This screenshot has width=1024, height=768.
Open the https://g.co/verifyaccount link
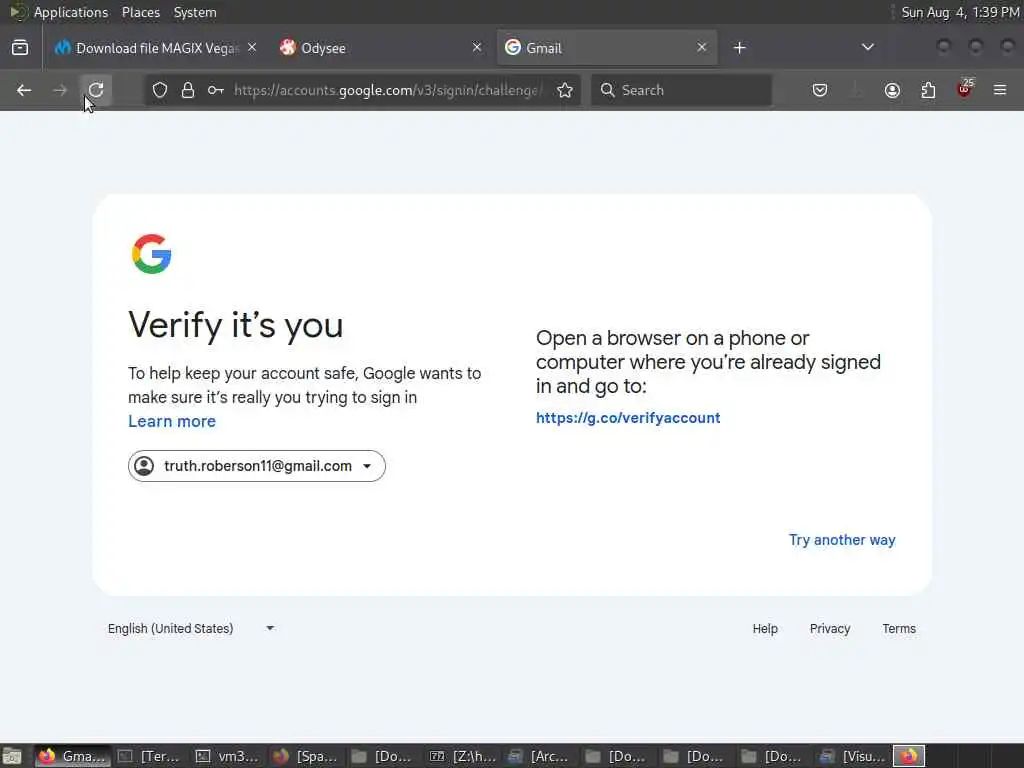coord(628,418)
